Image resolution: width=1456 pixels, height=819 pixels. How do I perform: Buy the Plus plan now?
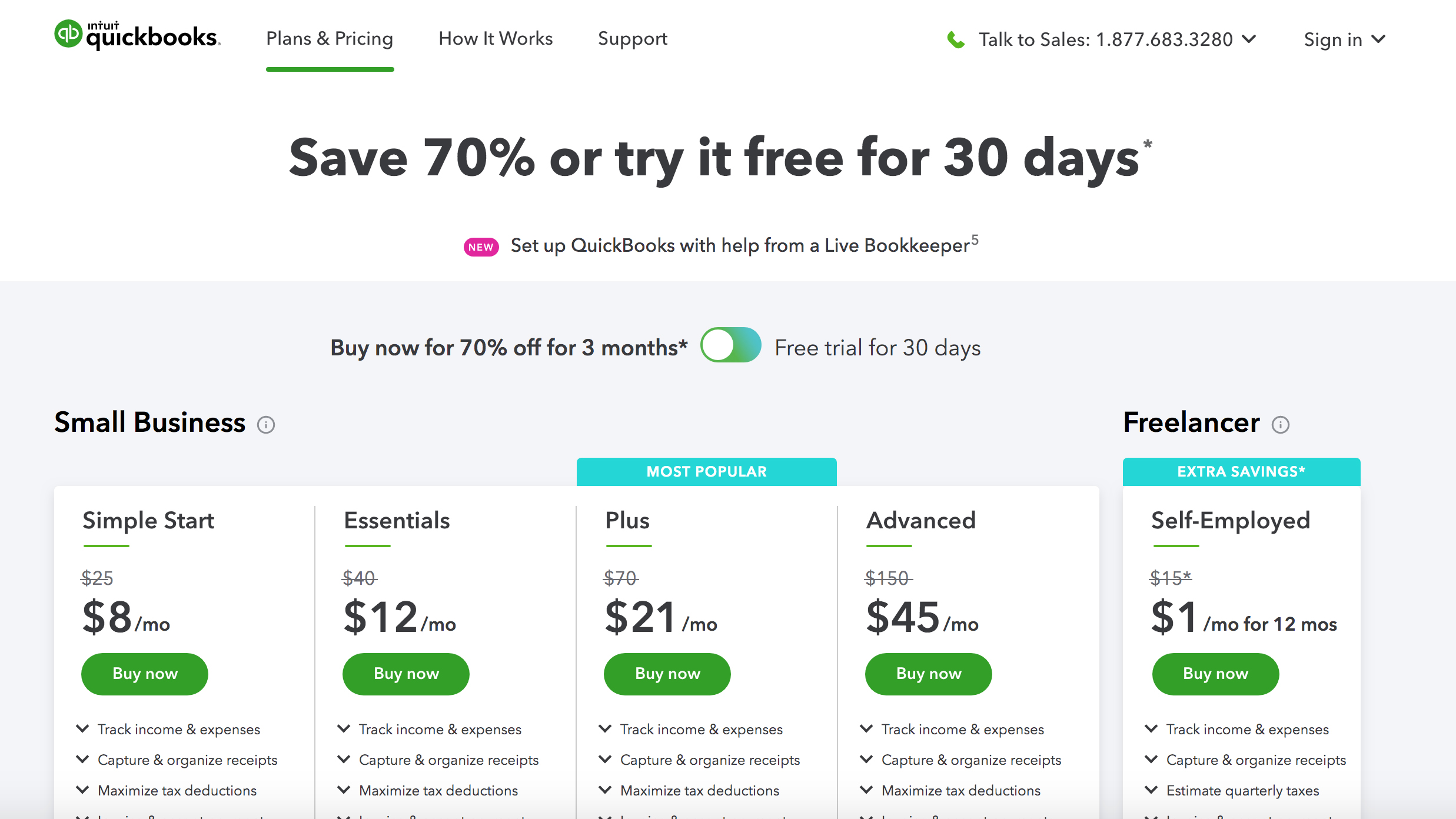(x=667, y=674)
